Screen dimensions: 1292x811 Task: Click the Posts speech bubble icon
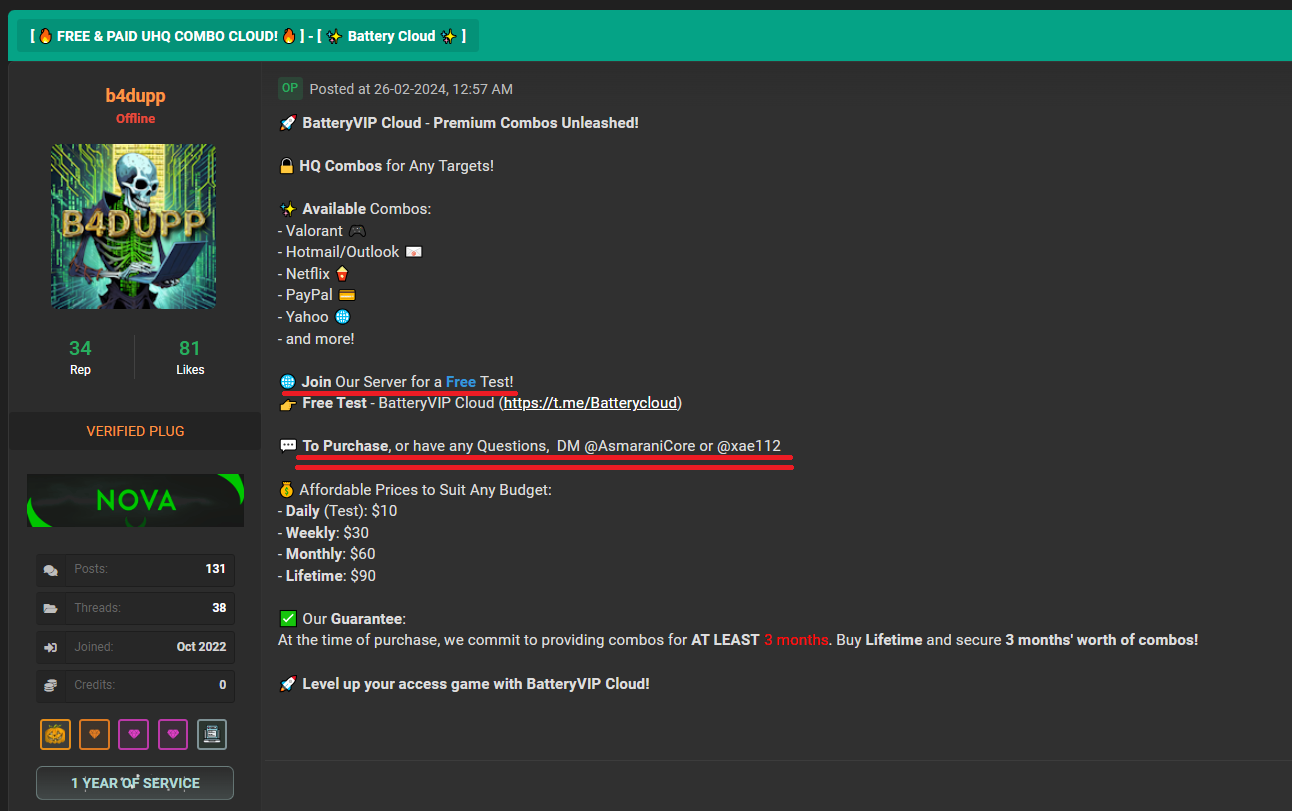51,570
